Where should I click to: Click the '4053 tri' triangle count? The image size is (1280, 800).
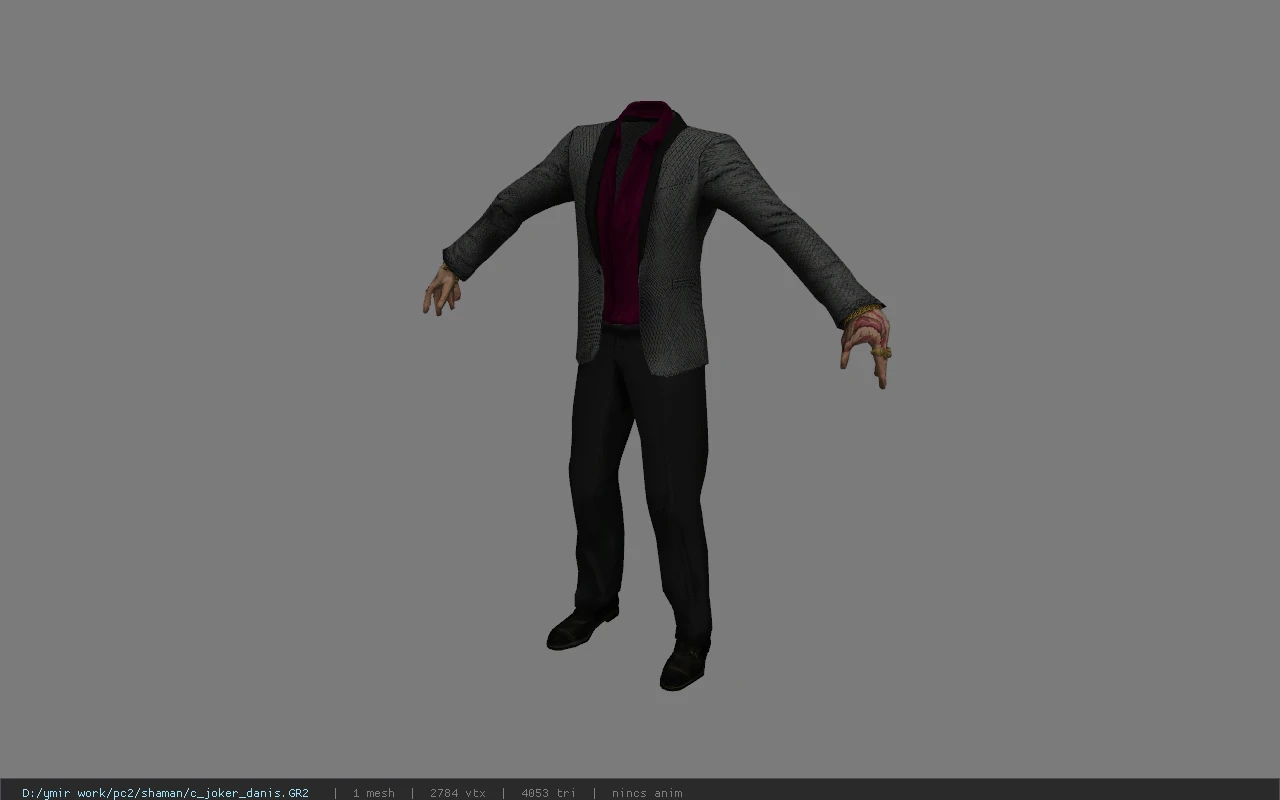[x=548, y=793]
